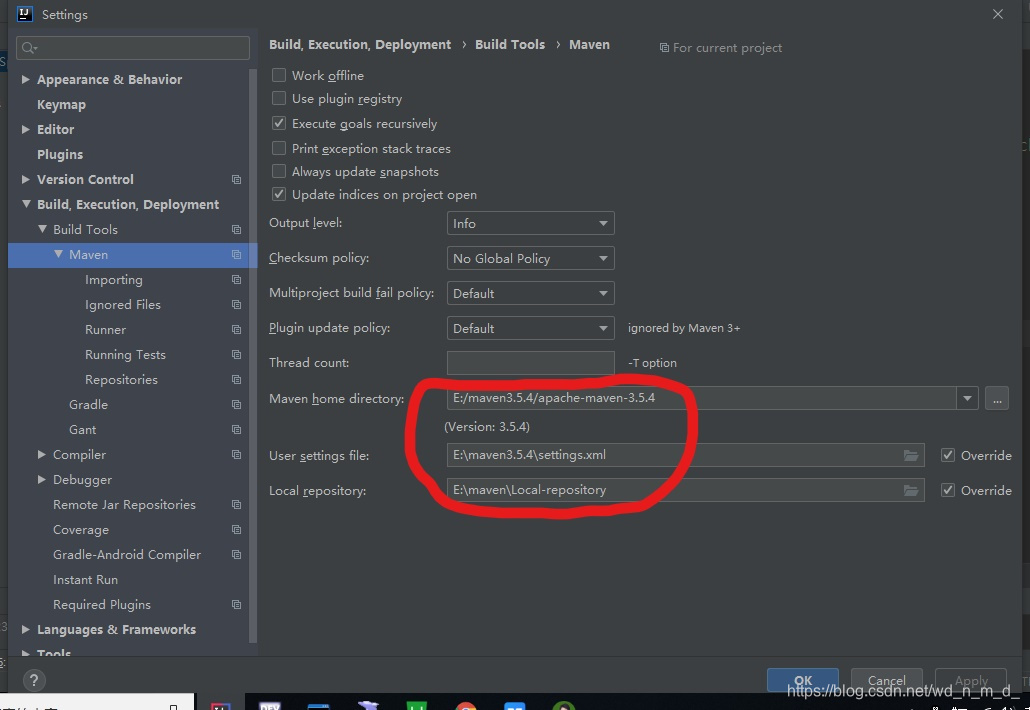The width and height of the screenshot is (1030, 710).
Task: Click the User settings file path field
Action: [x=685, y=455]
